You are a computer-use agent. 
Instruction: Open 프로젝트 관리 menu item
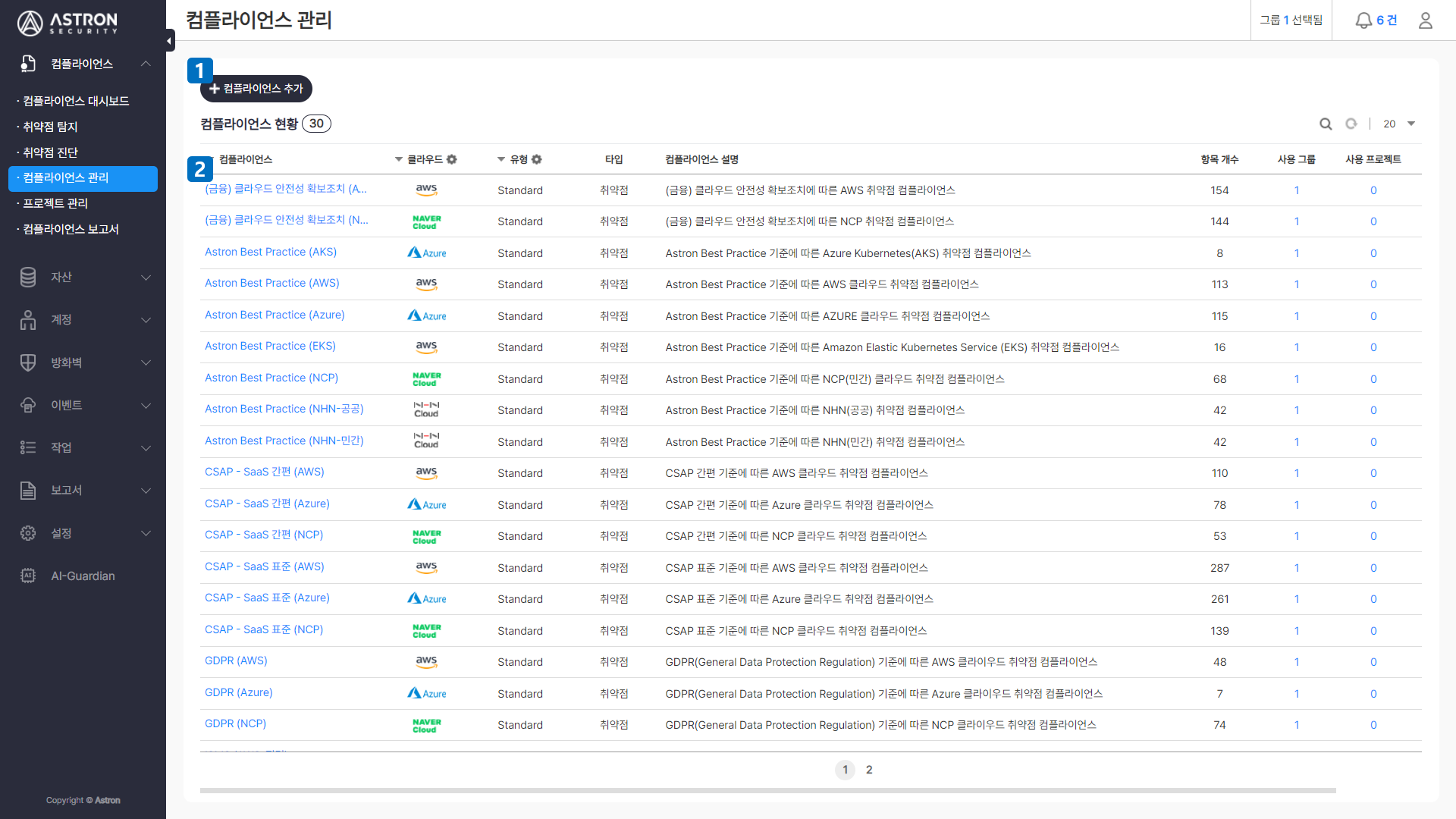[x=55, y=203]
